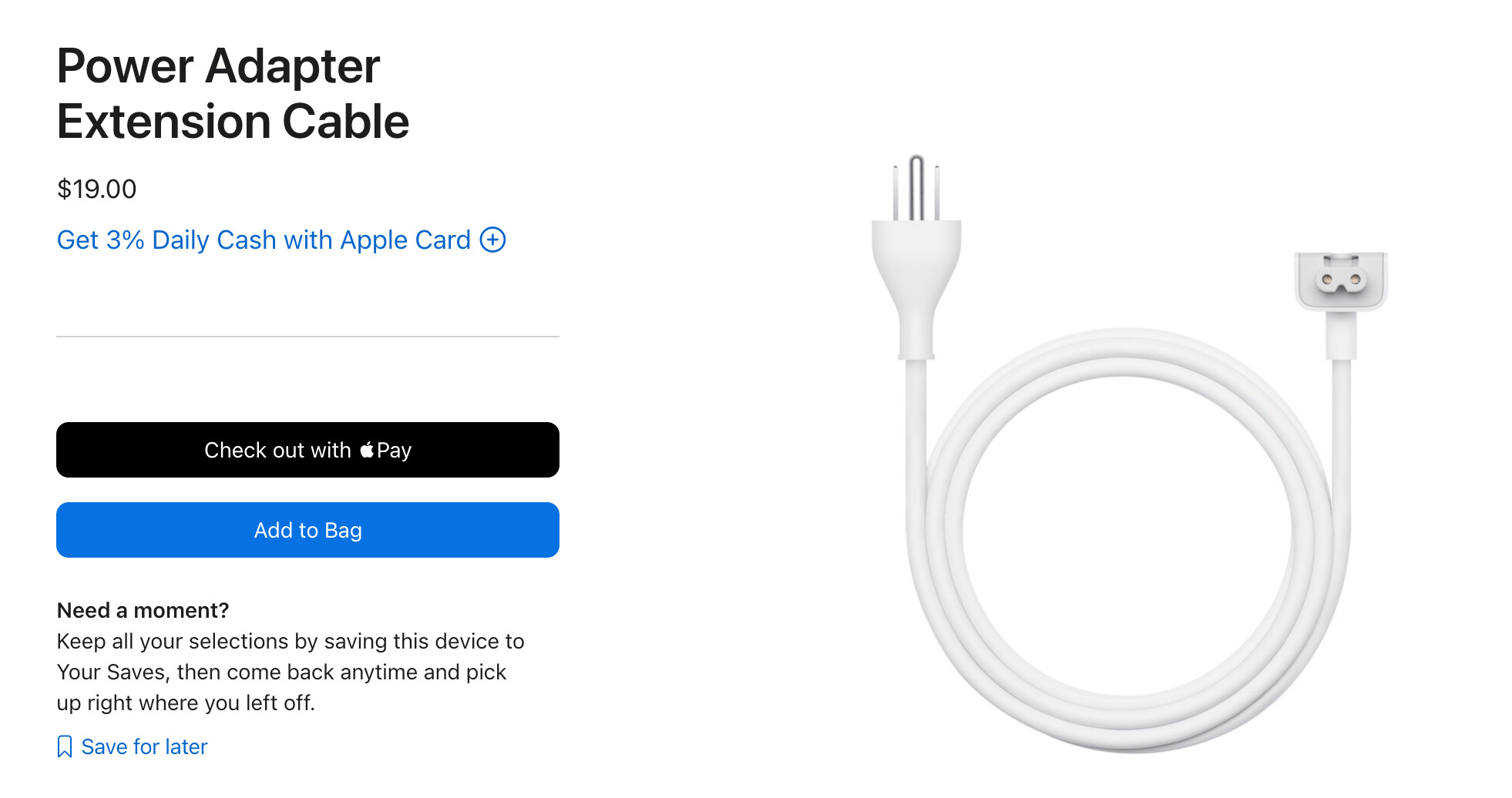Click the word Pay in the black button
The image size is (1512, 798).
[394, 451]
